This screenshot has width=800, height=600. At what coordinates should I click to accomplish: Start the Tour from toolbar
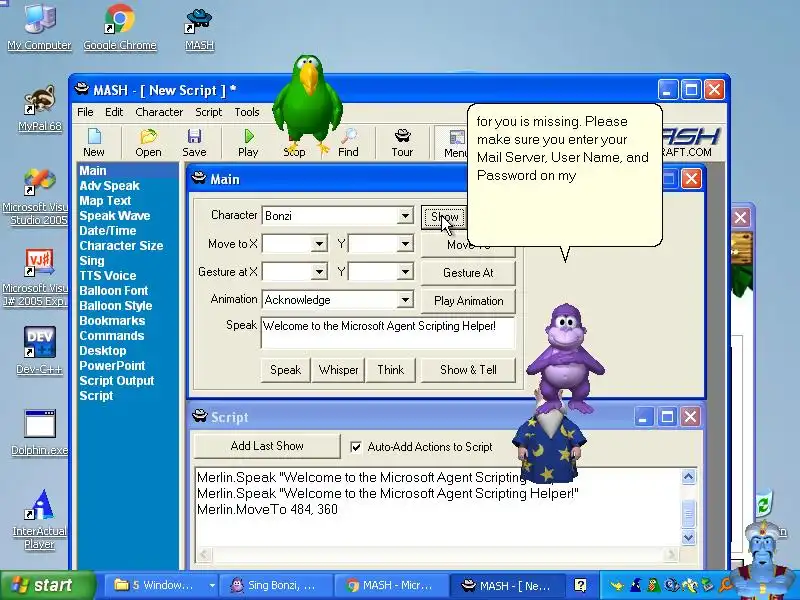click(x=402, y=142)
